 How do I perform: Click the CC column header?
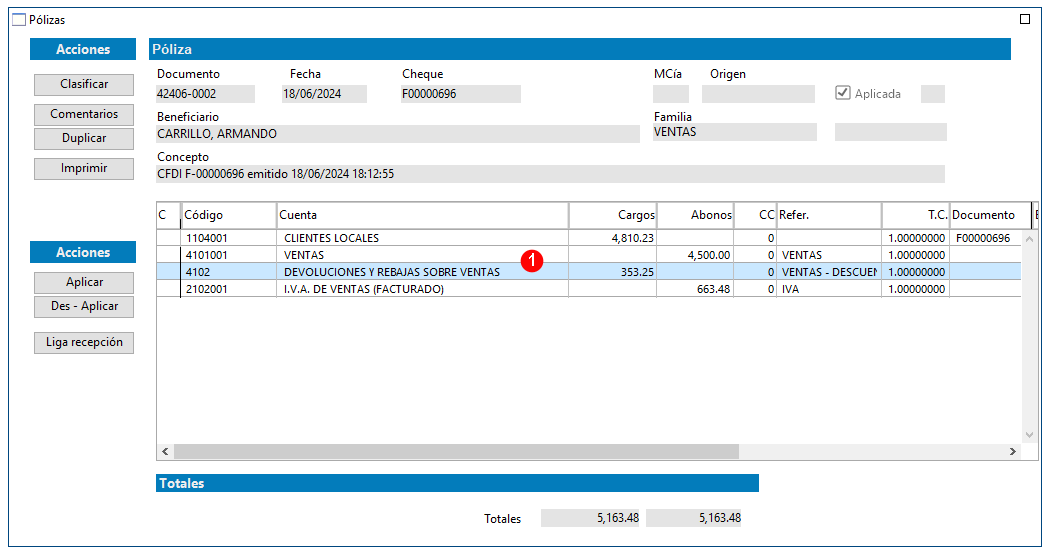[755, 215]
